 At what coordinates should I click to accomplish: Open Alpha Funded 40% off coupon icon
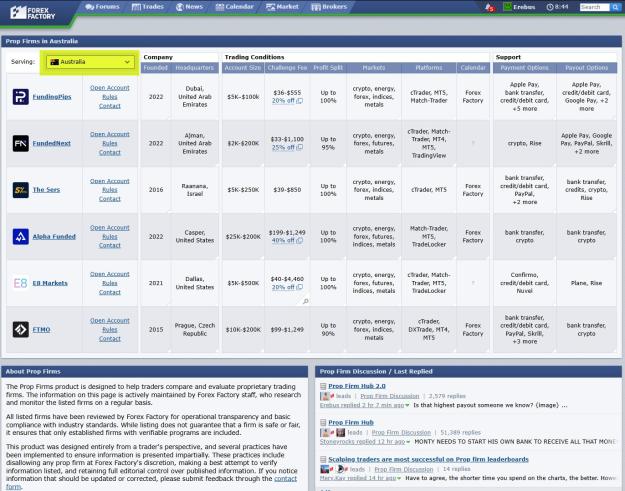300,241
